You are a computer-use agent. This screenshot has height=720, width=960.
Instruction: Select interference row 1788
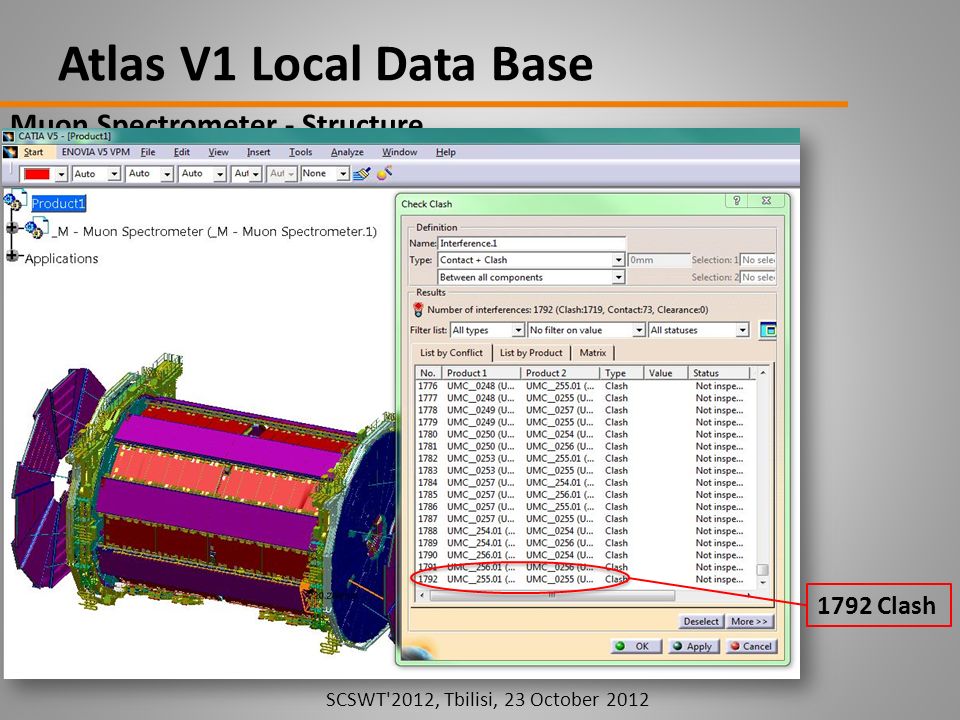(x=585, y=531)
